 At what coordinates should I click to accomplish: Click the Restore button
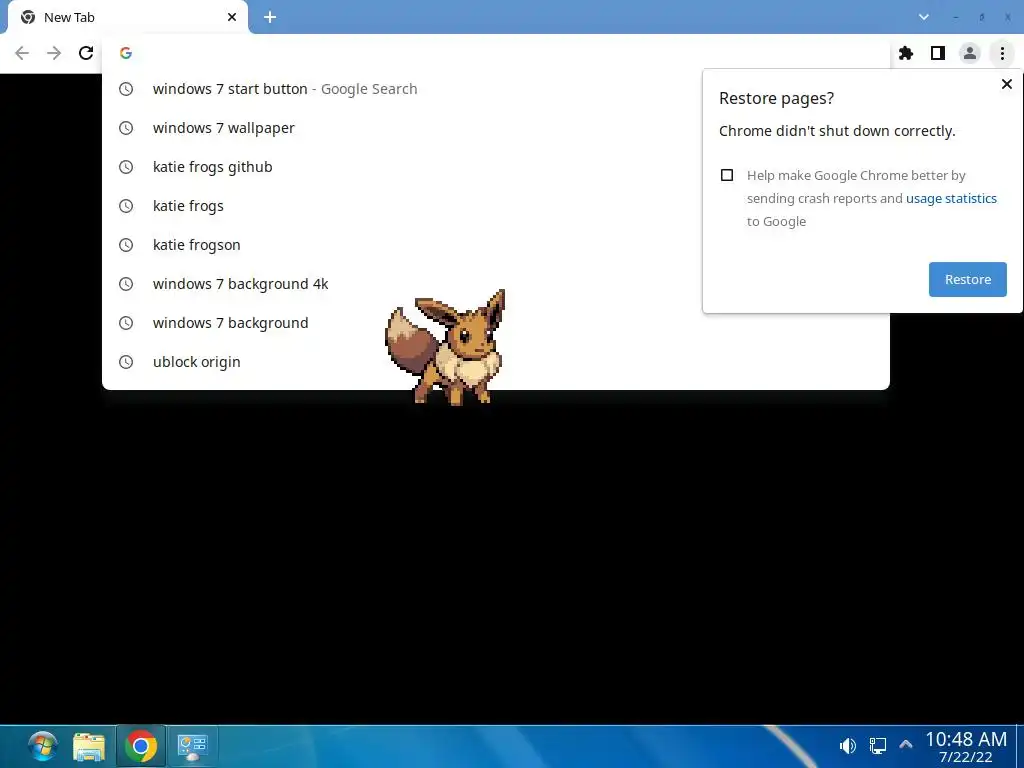(968, 280)
